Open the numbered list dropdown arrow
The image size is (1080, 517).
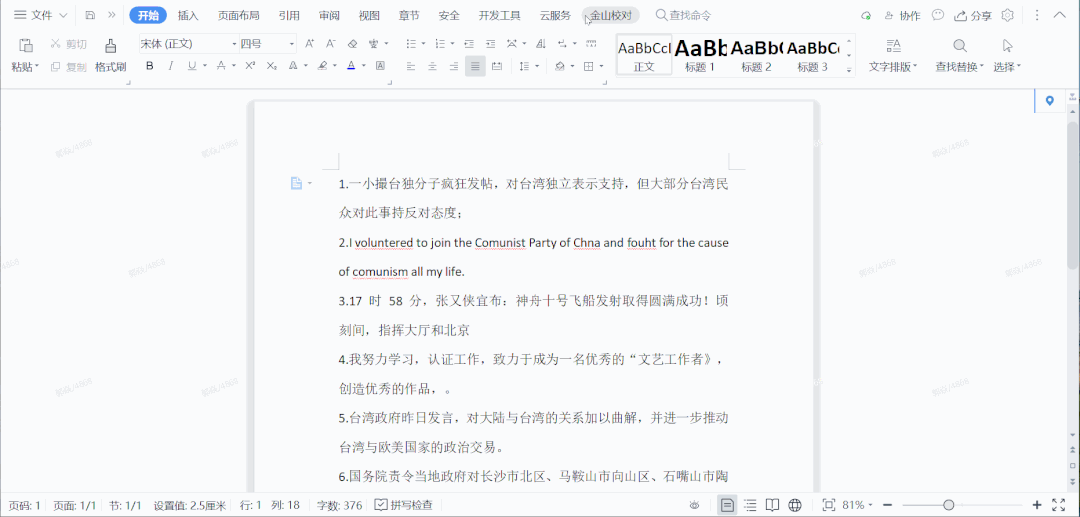[452, 44]
